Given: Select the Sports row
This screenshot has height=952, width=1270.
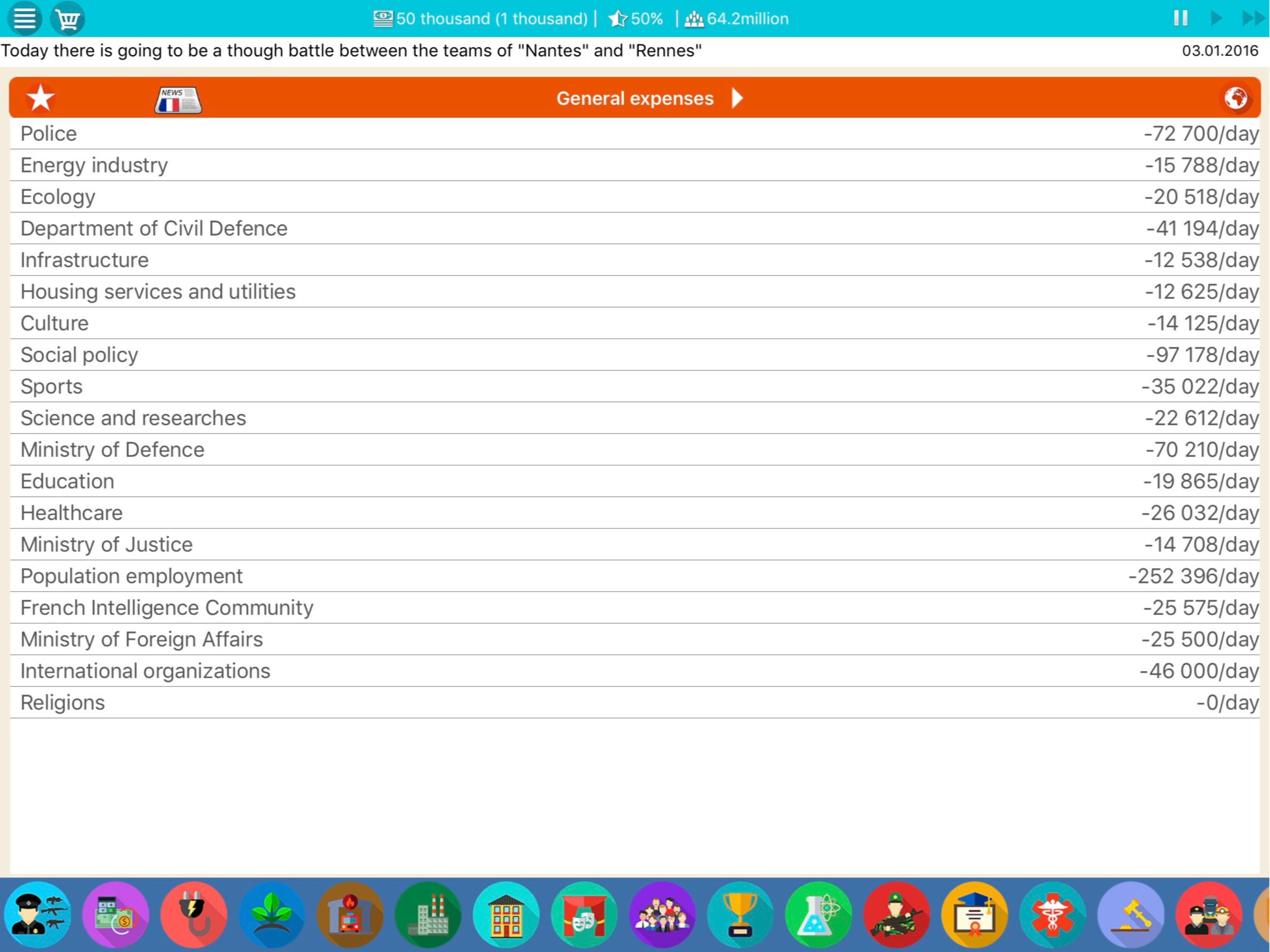Looking at the screenshot, I should pyautogui.click(x=635, y=386).
